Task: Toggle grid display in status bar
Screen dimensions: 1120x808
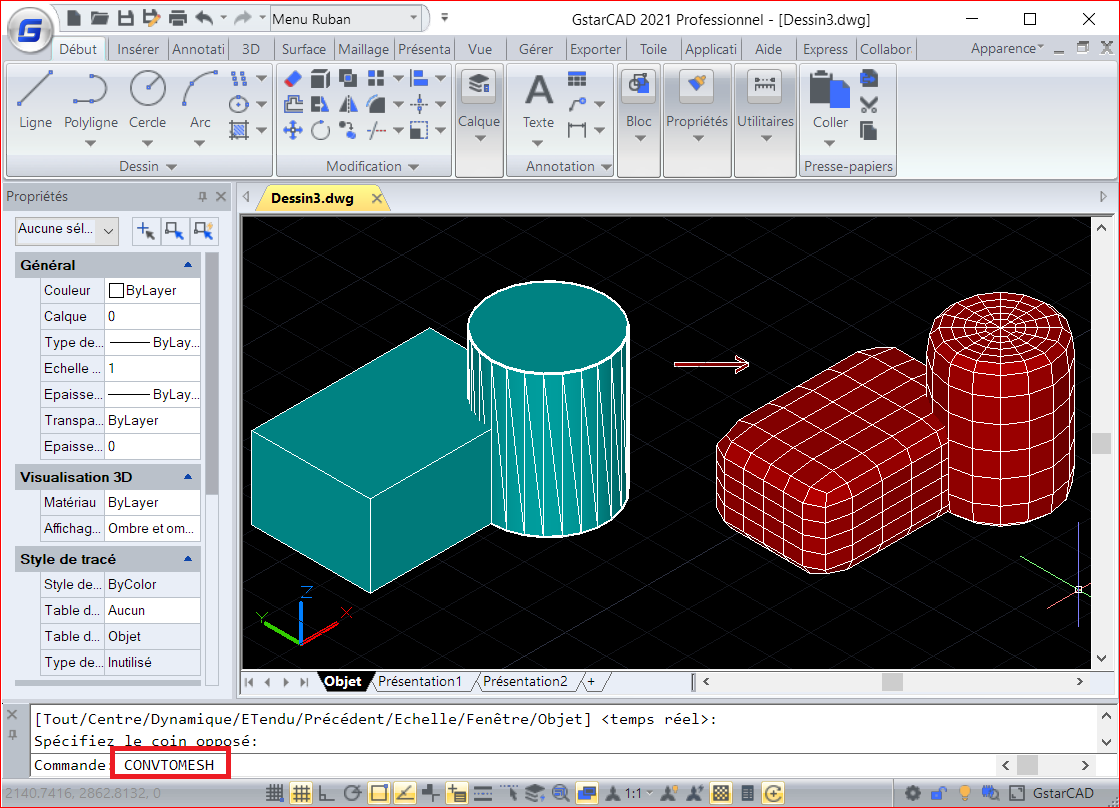Action: (x=301, y=793)
